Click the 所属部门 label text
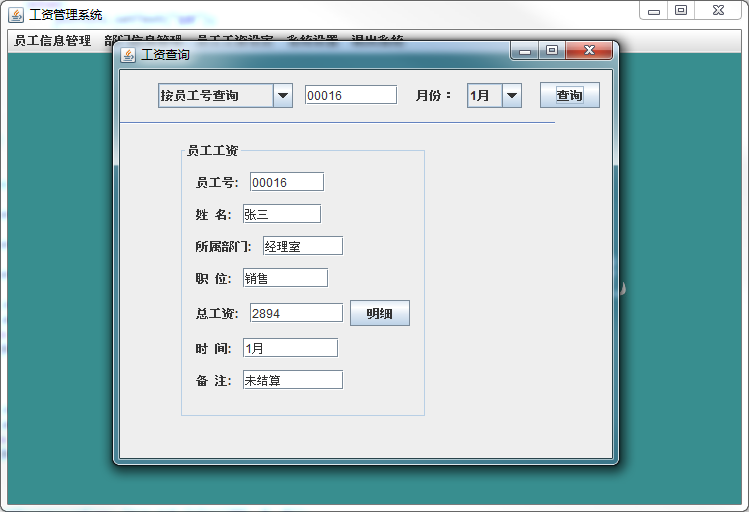The height and width of the screenshot is (512, 749). (x=223, y=246)
